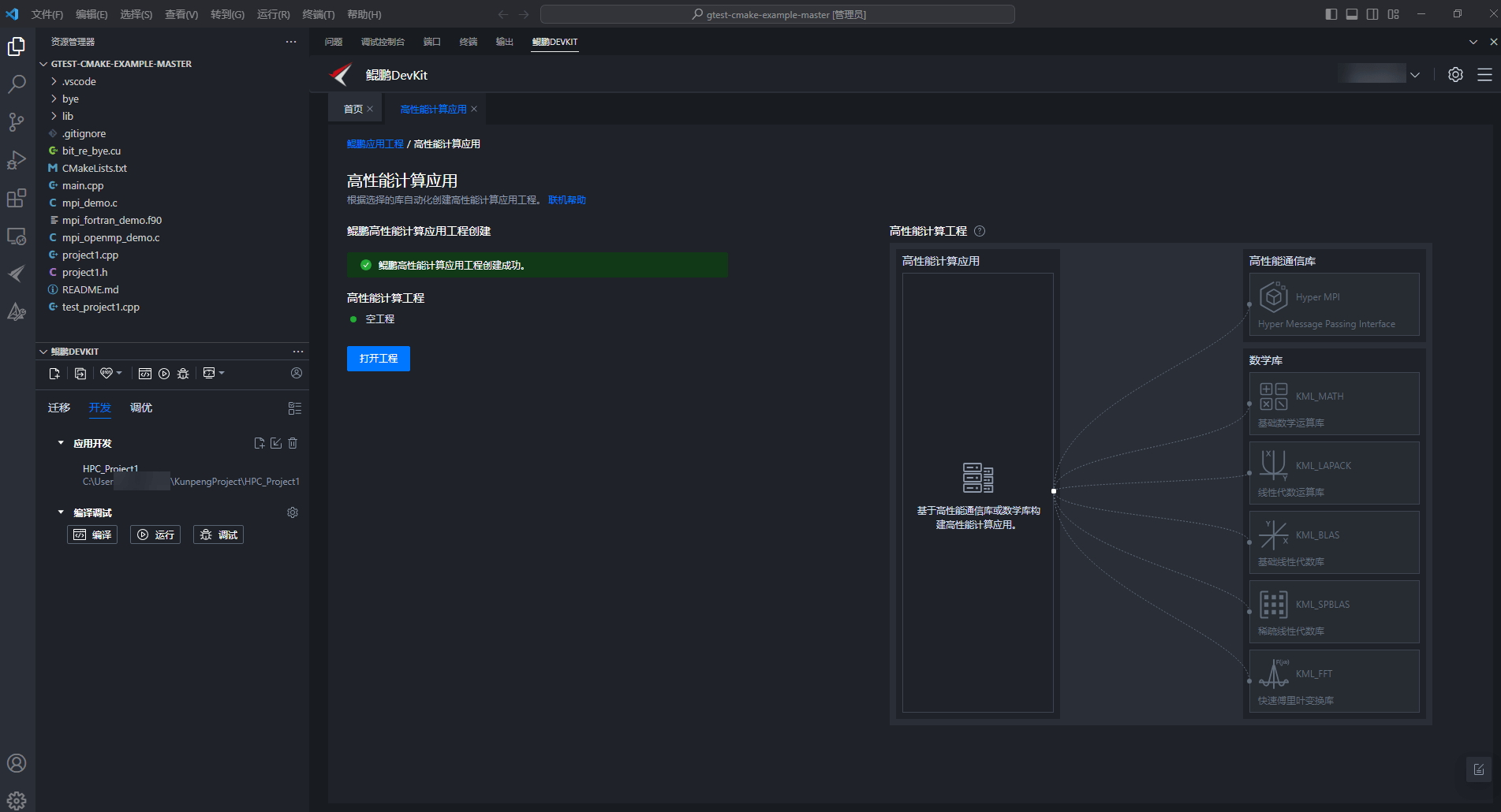Open settings gear for 编译调试 section
The height and width of the screenshot is (812, 1501).
293,512
